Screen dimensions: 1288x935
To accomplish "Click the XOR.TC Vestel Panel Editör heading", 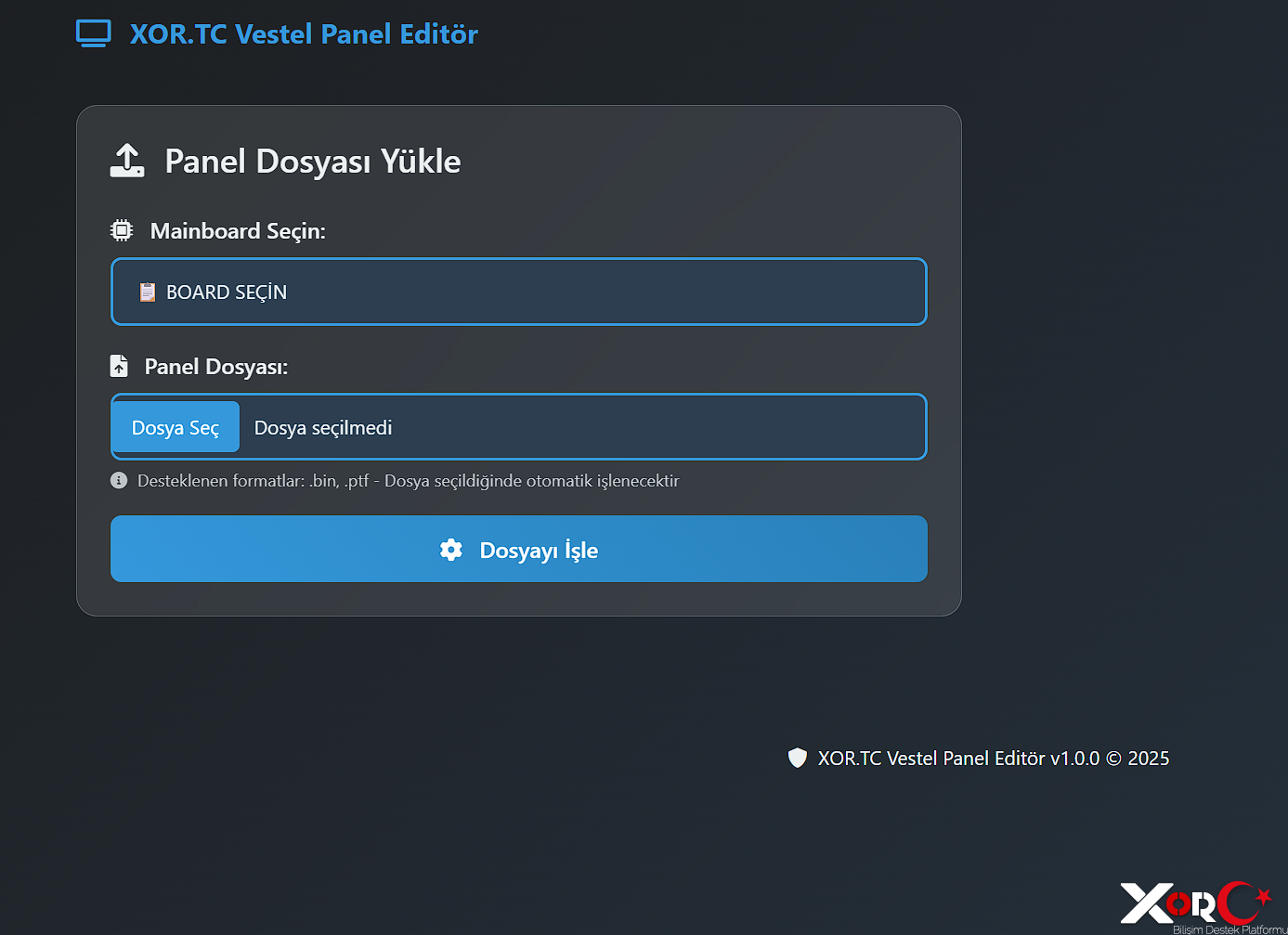I will coord(303,33).
